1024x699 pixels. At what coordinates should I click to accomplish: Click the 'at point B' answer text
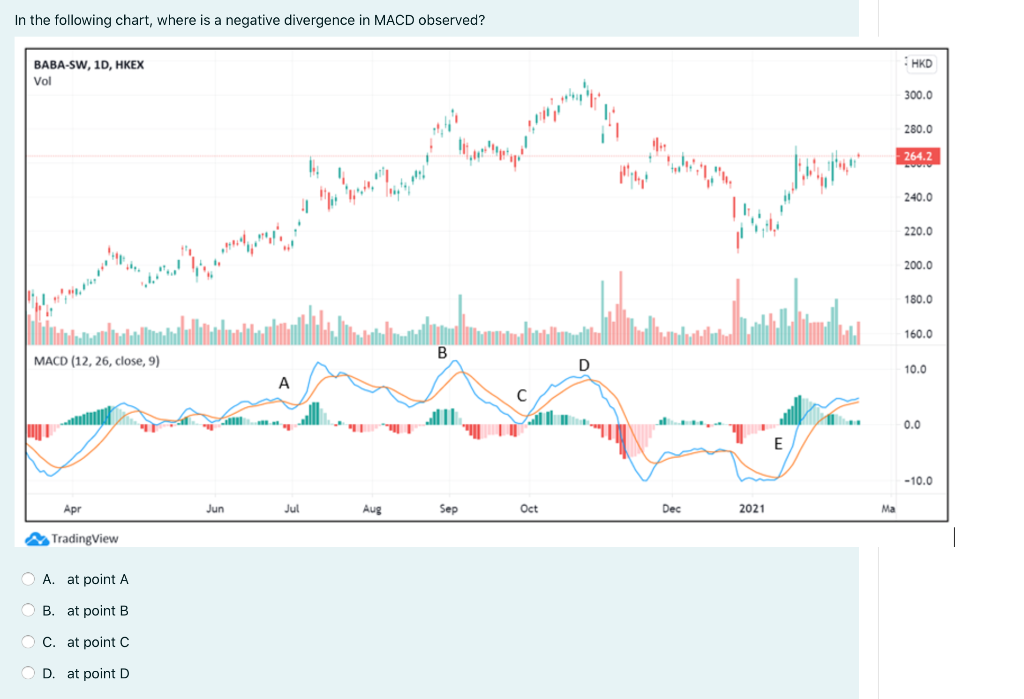(98, 611)
